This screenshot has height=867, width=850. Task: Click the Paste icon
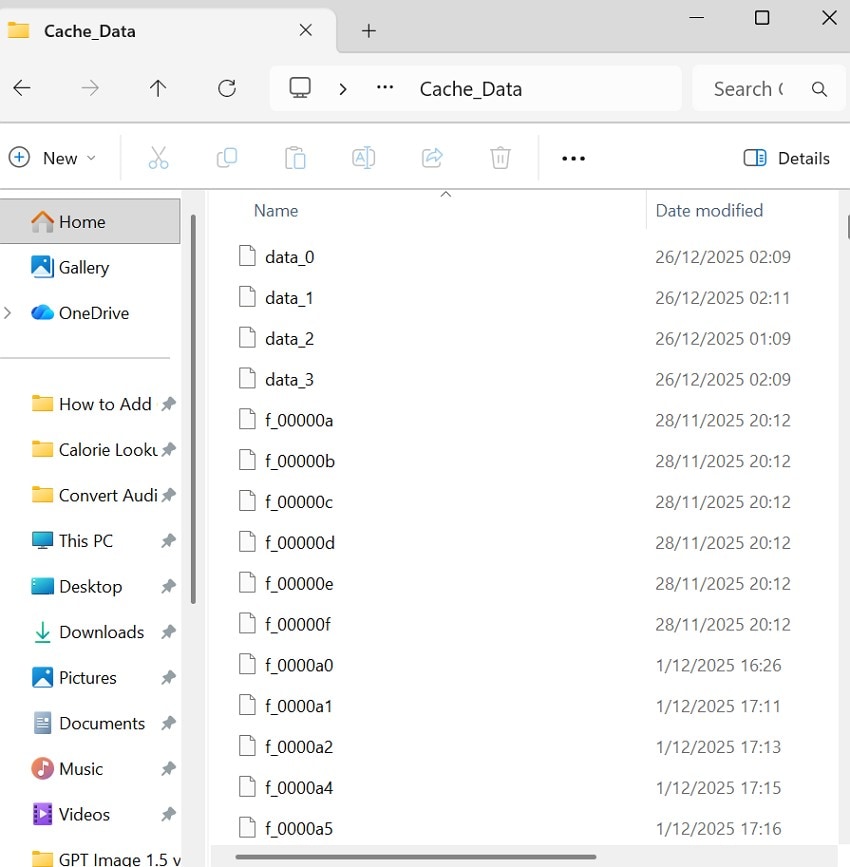(x=294, y=157)
